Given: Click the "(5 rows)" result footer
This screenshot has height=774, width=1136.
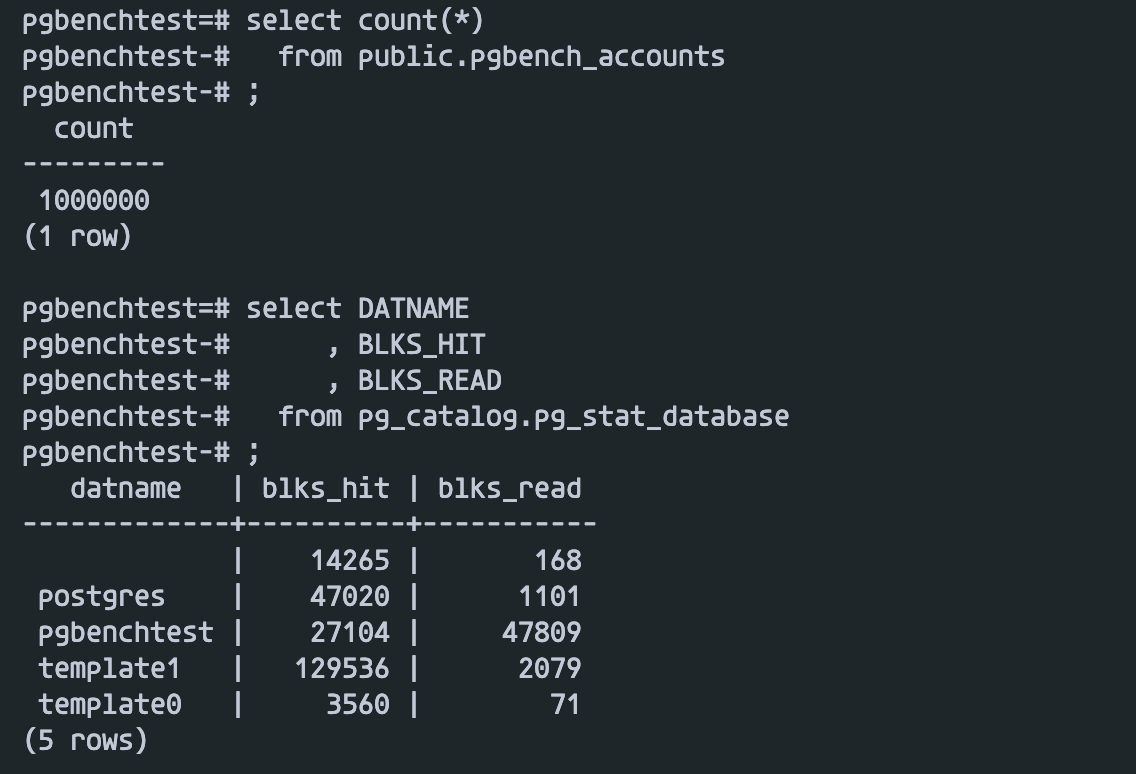Looking at the screenshot, I should (85, 741).
